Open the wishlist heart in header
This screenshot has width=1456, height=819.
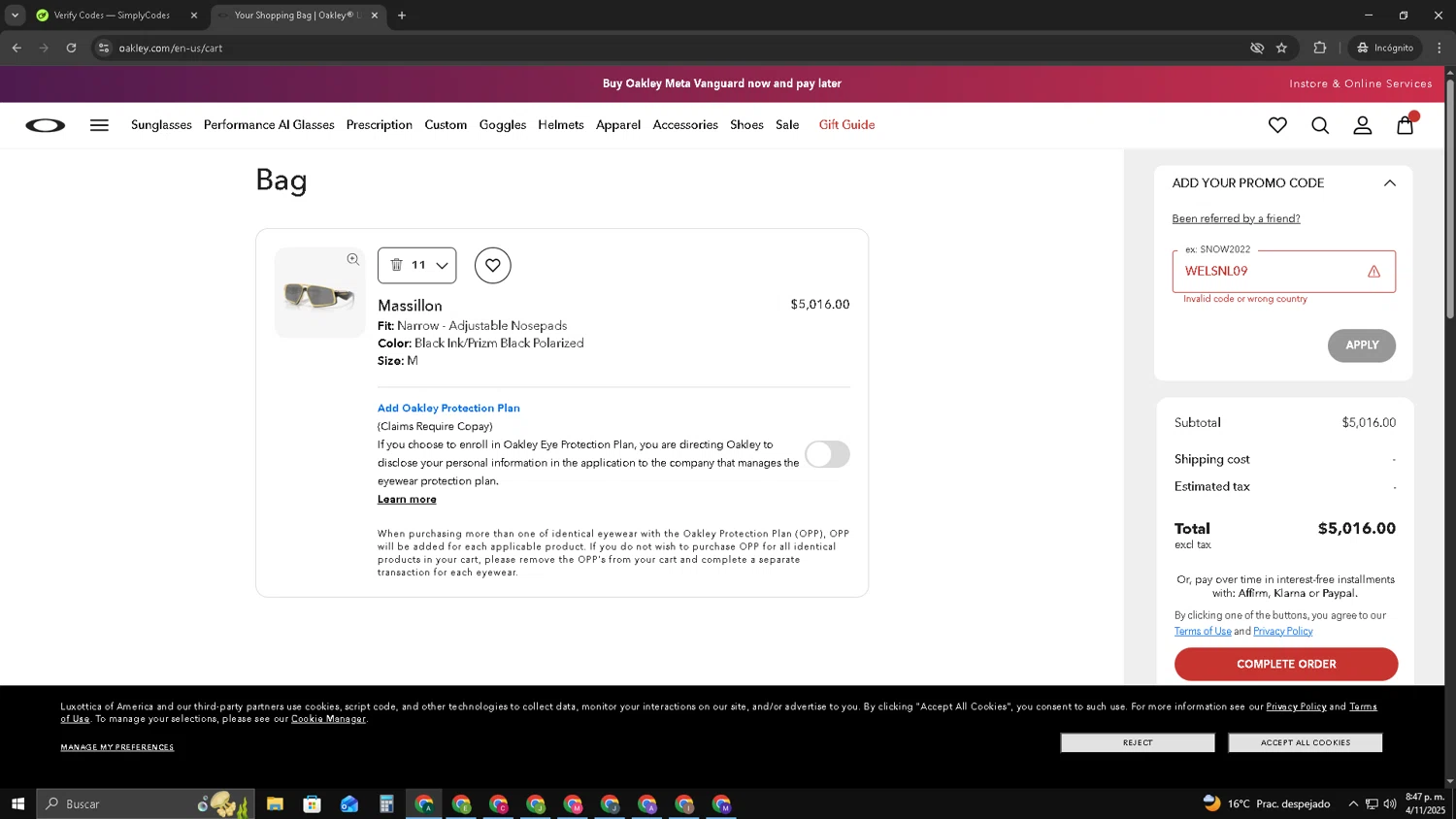tap(1277, 125)
